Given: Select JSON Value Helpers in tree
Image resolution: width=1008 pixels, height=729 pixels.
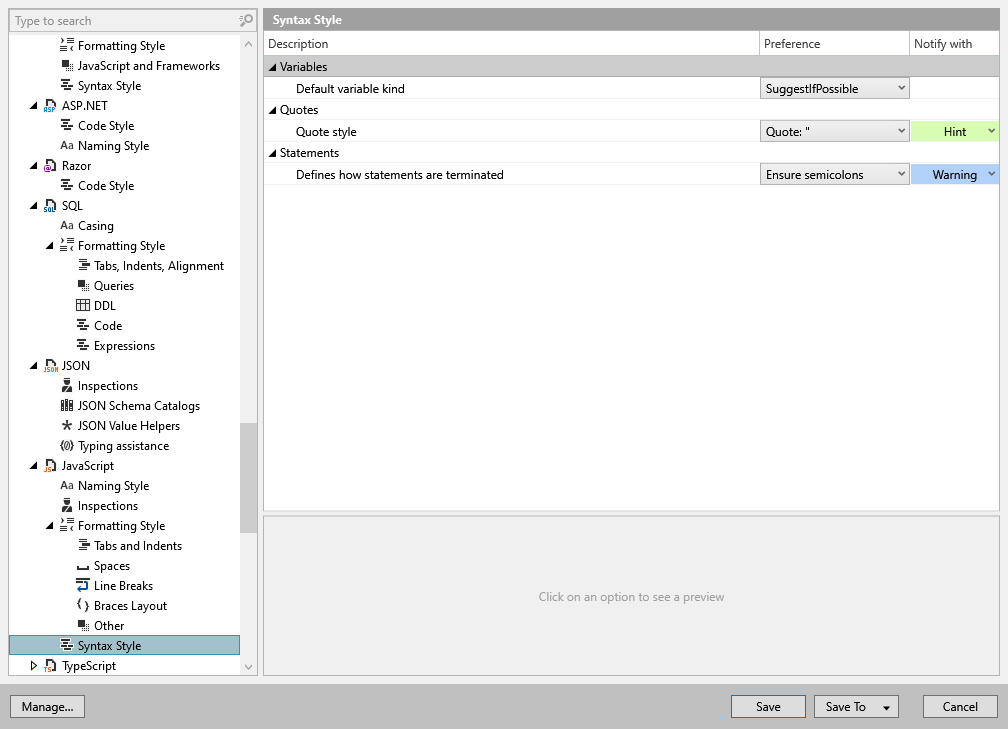Looking at the screenshot, I should click(x=128, y=426).
